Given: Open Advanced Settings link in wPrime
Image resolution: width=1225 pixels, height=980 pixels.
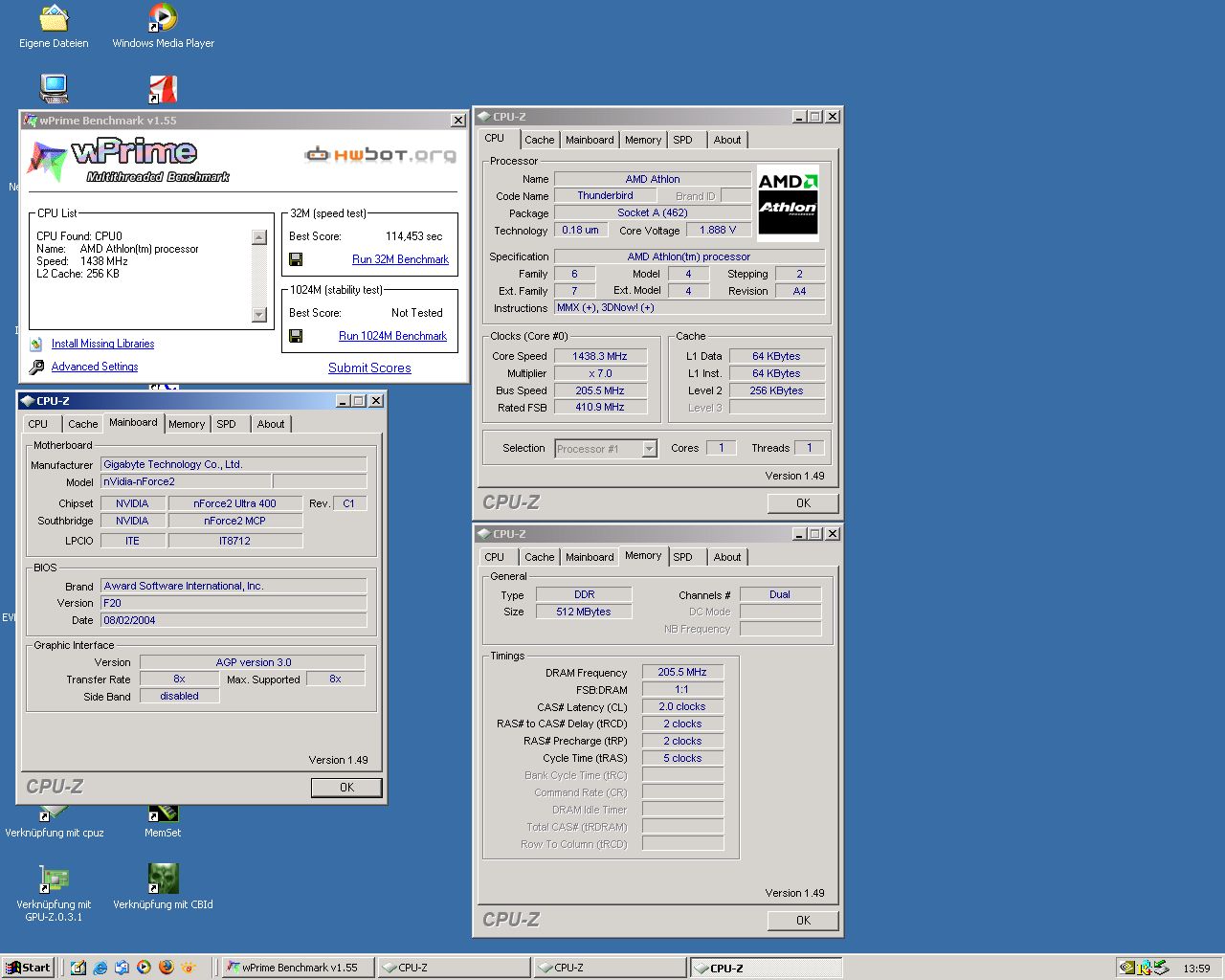Looking at the screenshot, I should (x=95, y=367).
